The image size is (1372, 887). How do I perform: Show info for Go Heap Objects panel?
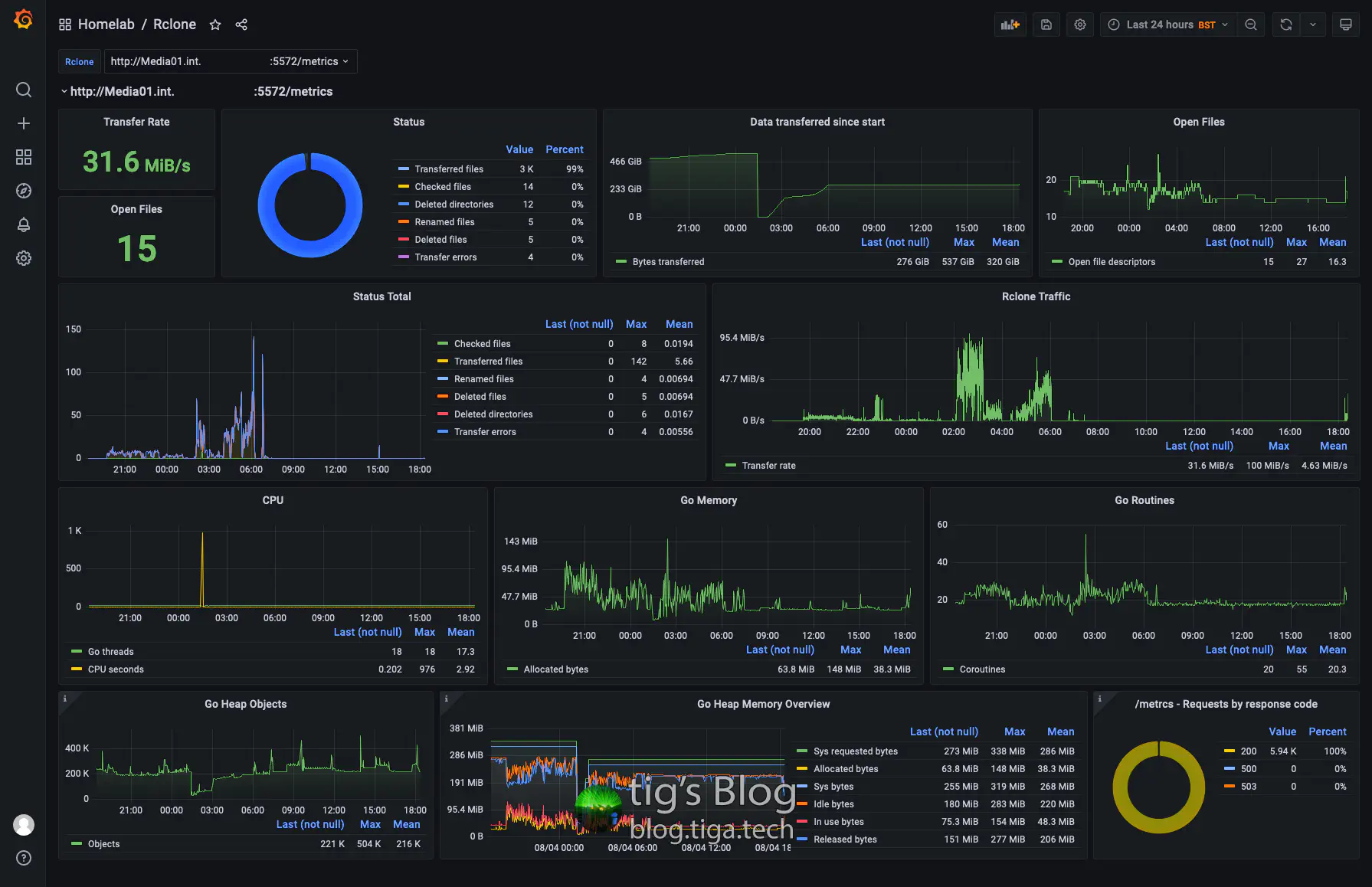65,699
